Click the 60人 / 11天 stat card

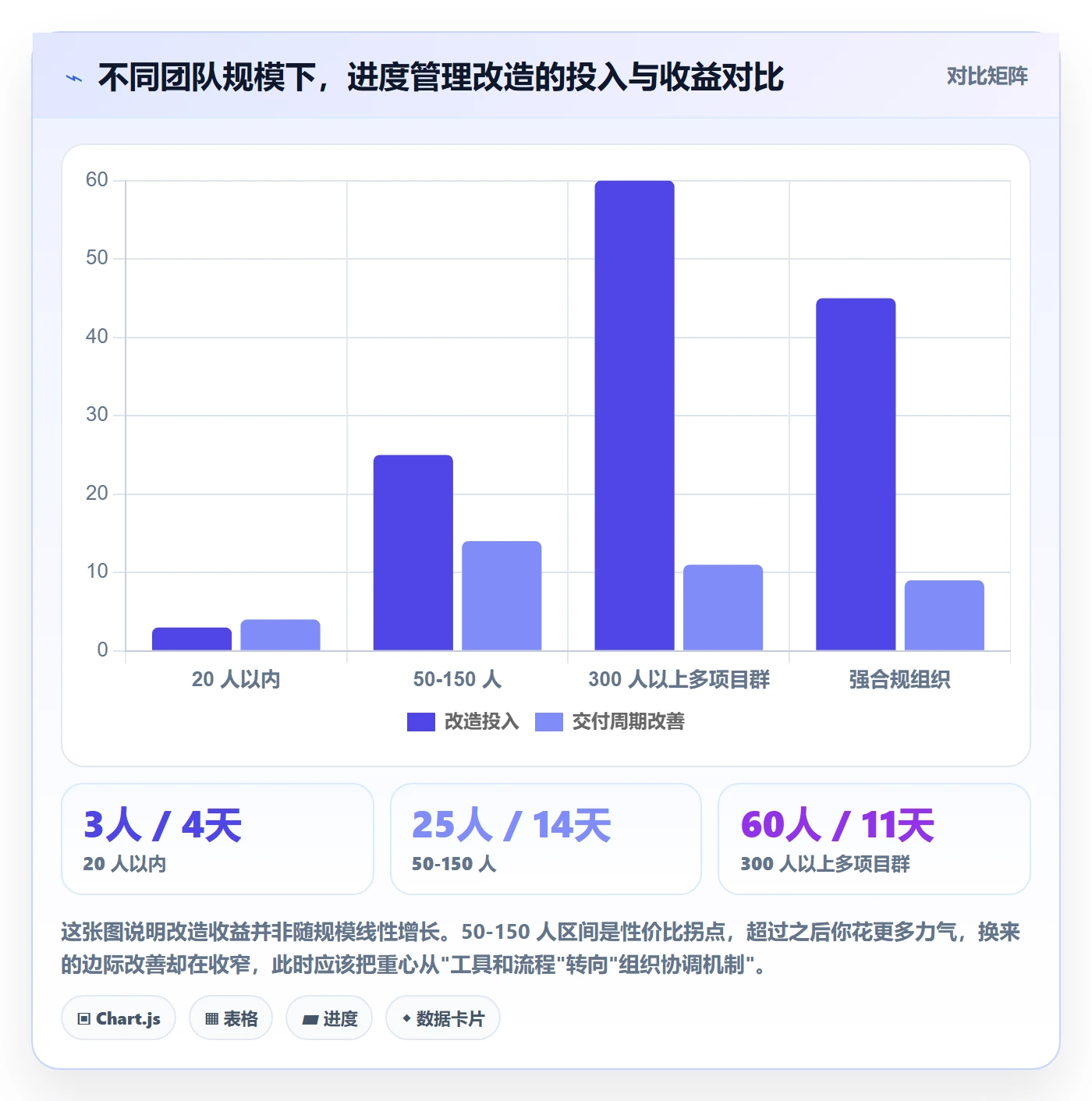pyautogui.click(x=874, y=839)
